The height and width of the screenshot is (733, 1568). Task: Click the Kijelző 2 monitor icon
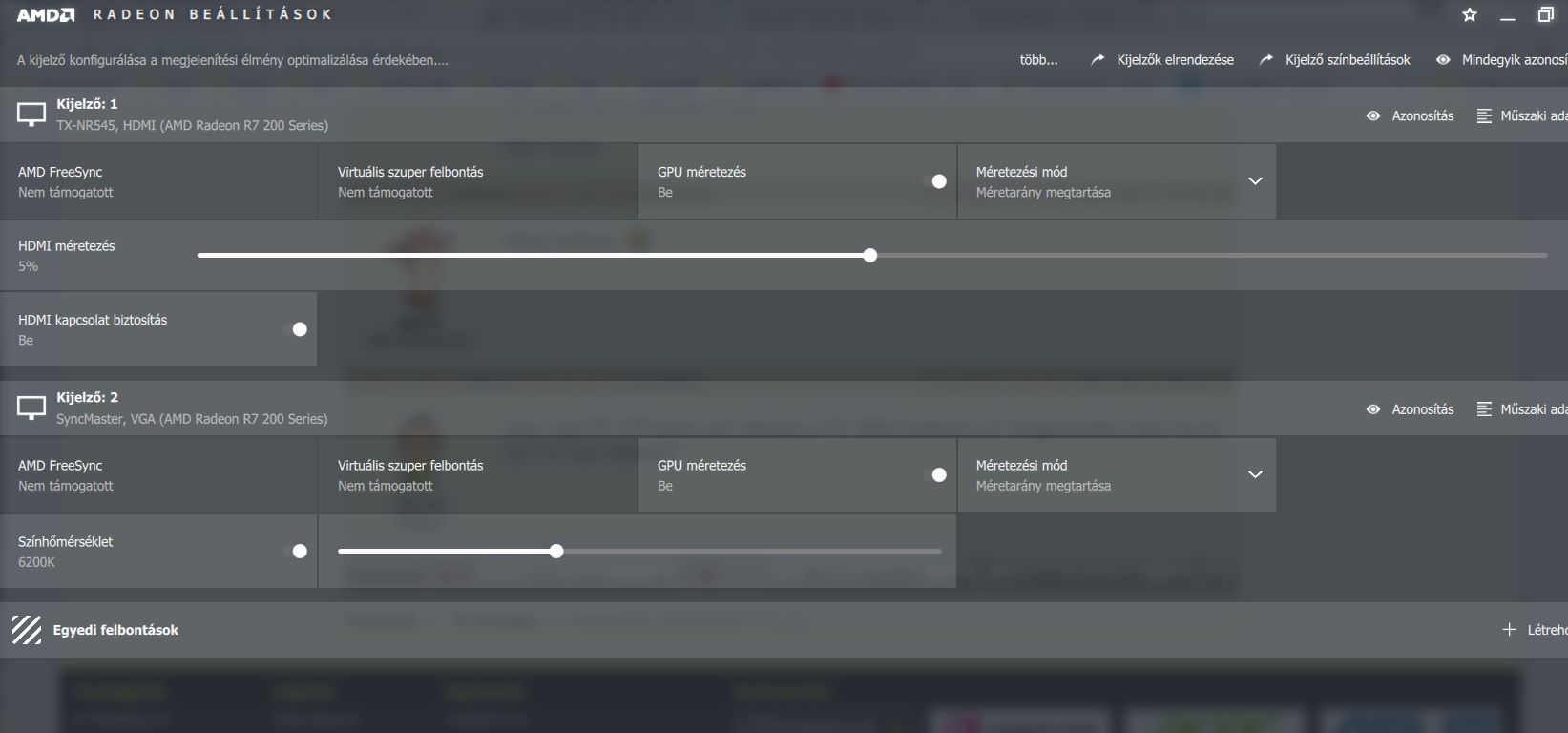click(x=31, y=408)
